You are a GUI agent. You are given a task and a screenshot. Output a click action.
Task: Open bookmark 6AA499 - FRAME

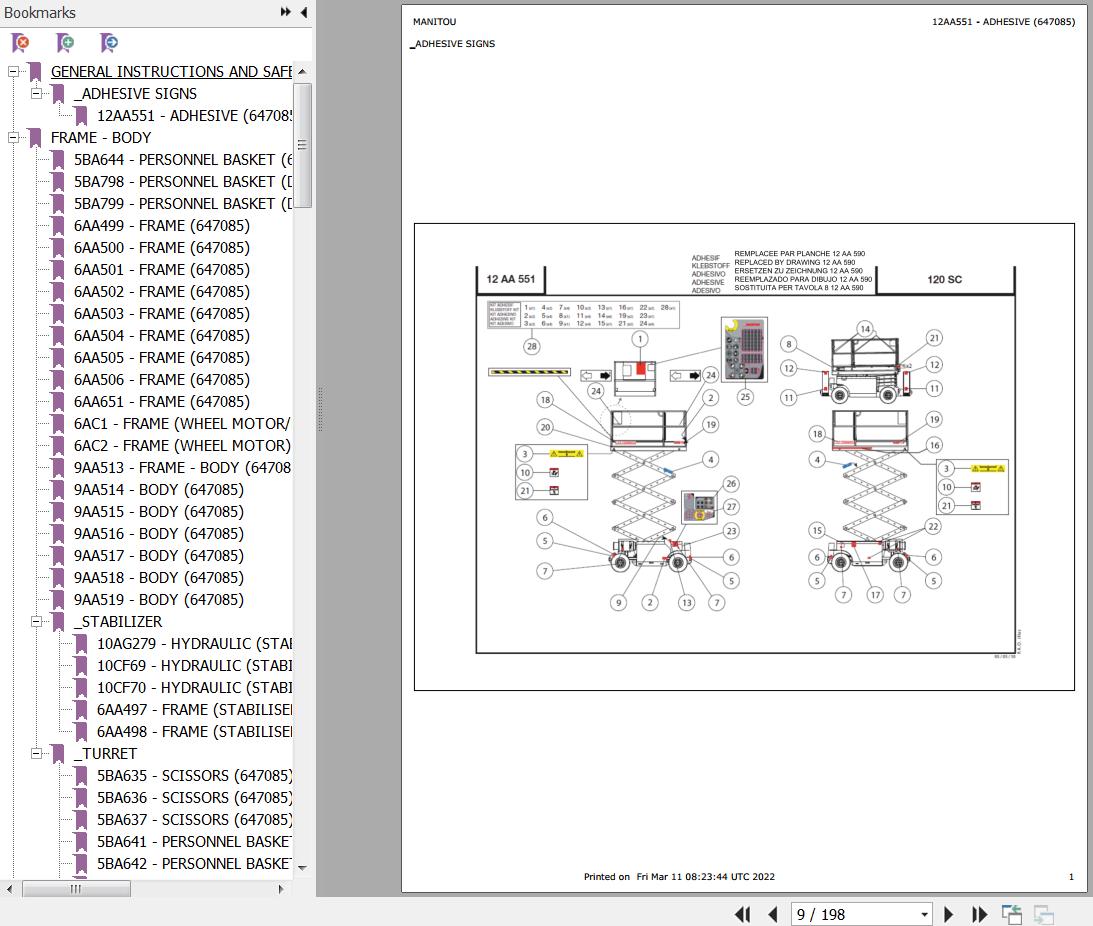(161, 226)
